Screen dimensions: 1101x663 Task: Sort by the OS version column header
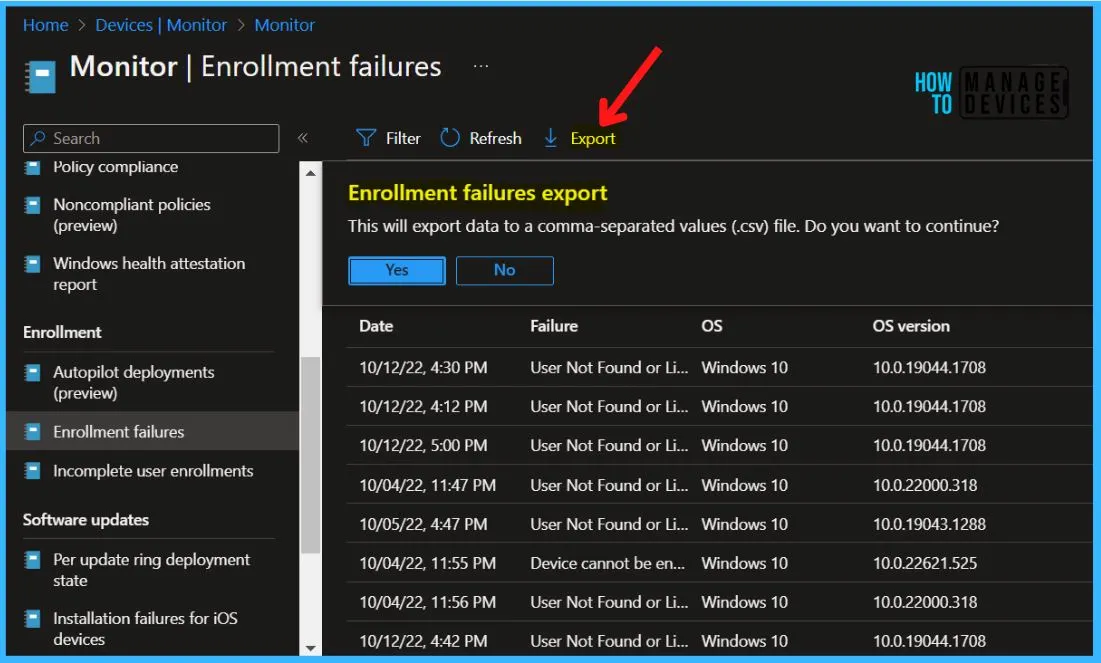coord(911,326)
